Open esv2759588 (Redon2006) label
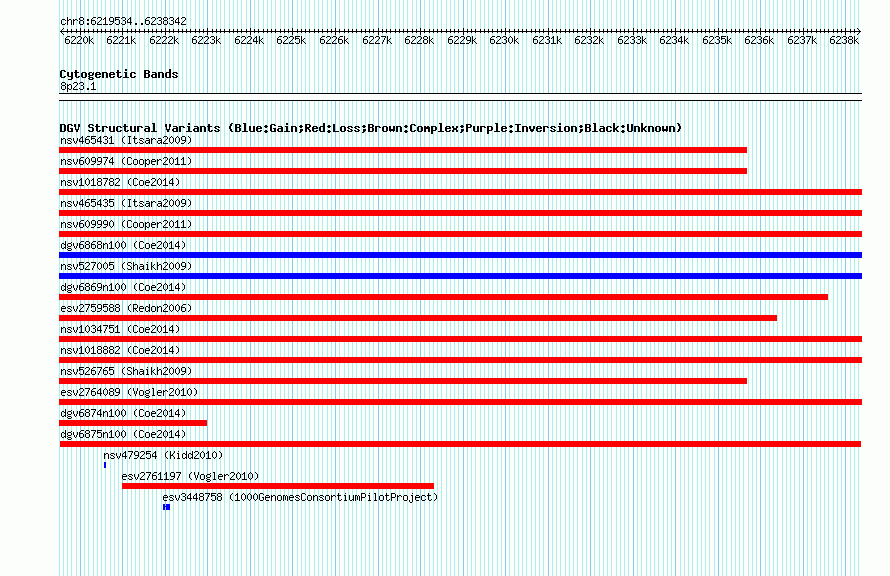 point(126,308)
